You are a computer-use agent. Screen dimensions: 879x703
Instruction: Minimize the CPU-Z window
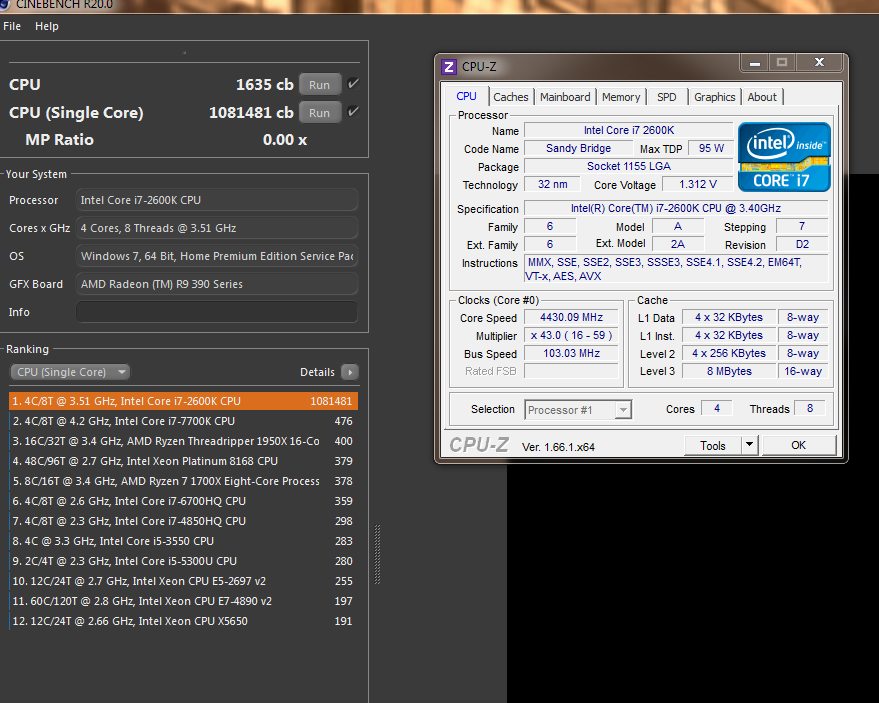pos(755,63)
